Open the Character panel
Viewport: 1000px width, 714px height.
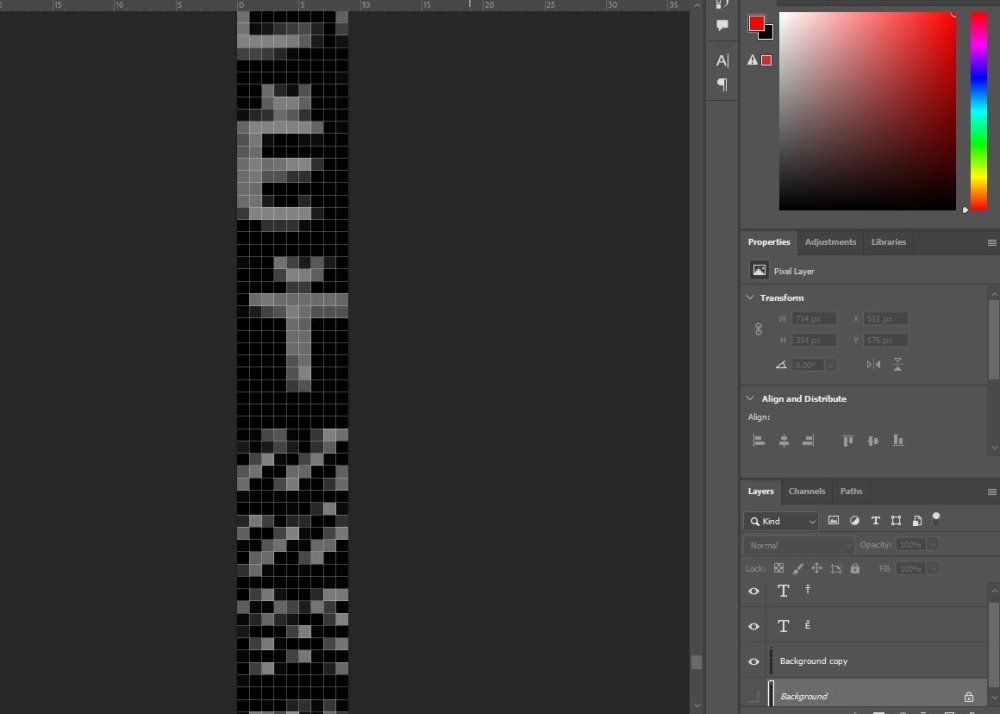pyautogui.click(x=722, y=60)
